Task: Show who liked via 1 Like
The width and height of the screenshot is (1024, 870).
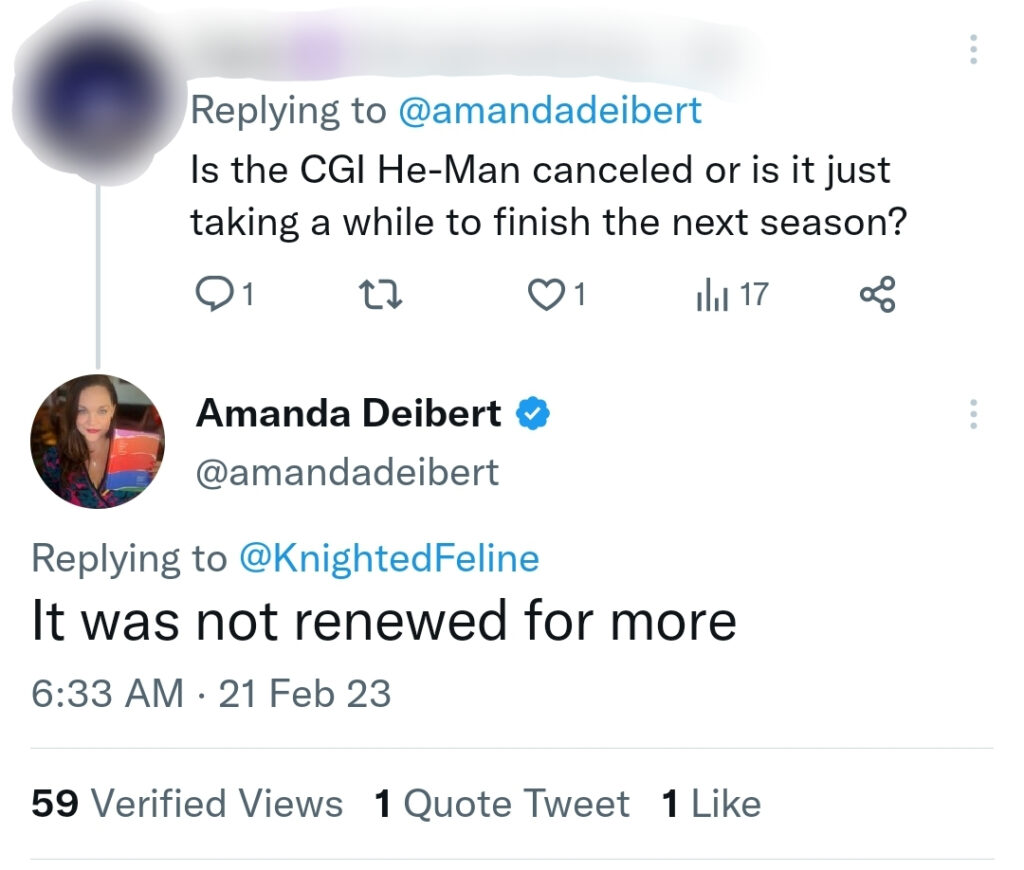Action: click(711, 803)
